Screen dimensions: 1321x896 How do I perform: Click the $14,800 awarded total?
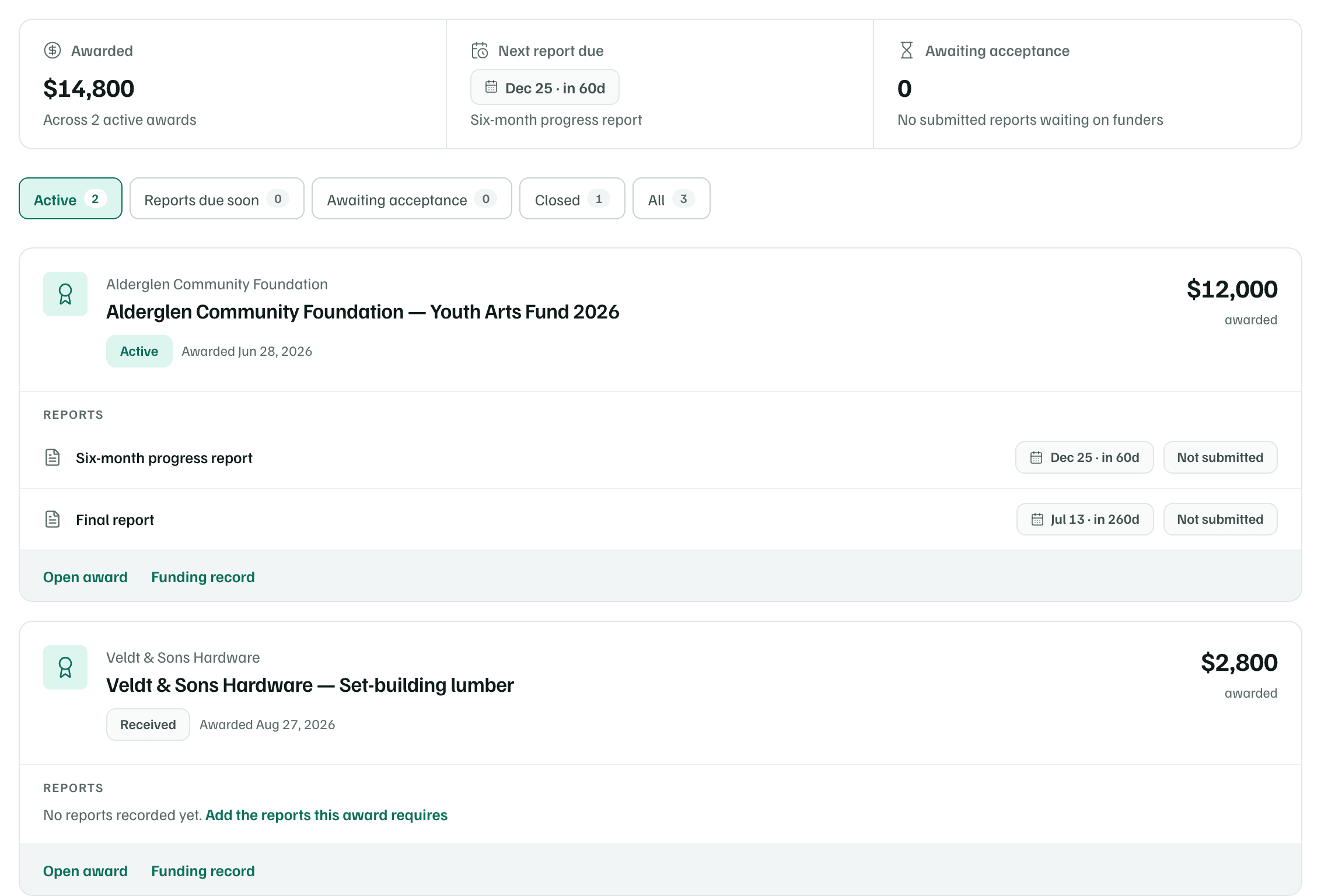pyautogui.click(x=89, y=89)
